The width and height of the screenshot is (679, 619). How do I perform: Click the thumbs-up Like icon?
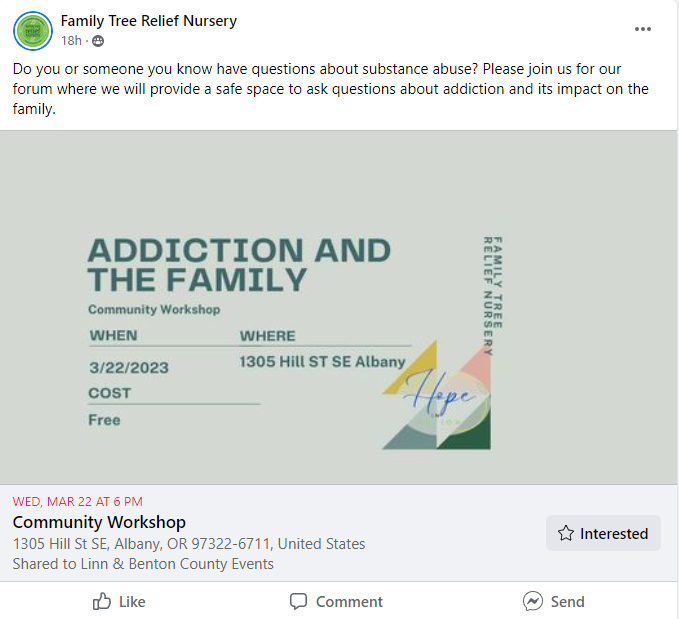pos(102,601)
